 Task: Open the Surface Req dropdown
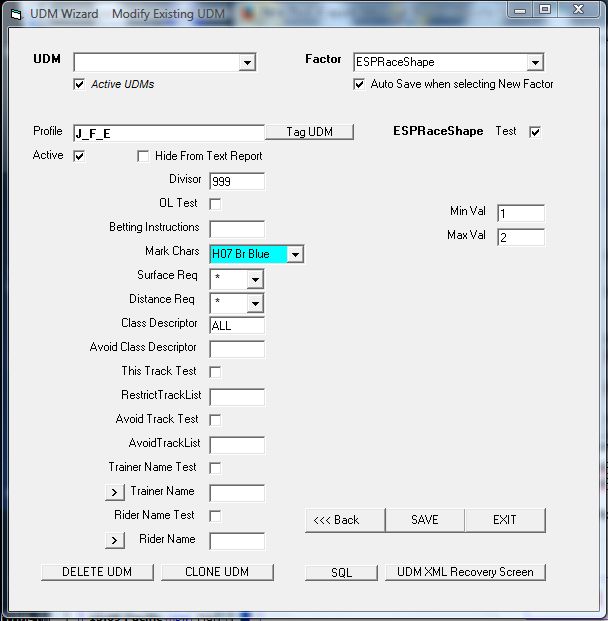point(255,279)
